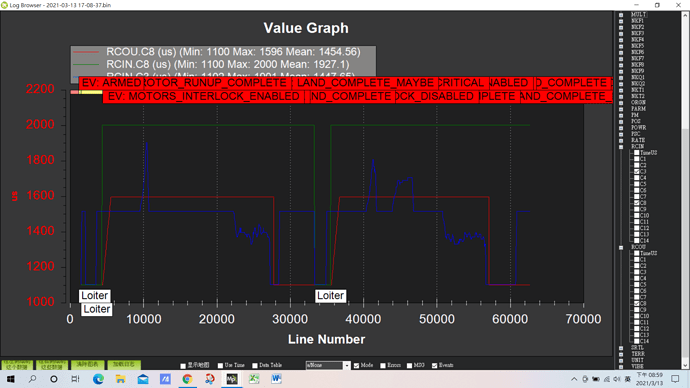Toggle the Mode checkbox
This screenshot has width=690, height=388.
click(x=356, y=365)
